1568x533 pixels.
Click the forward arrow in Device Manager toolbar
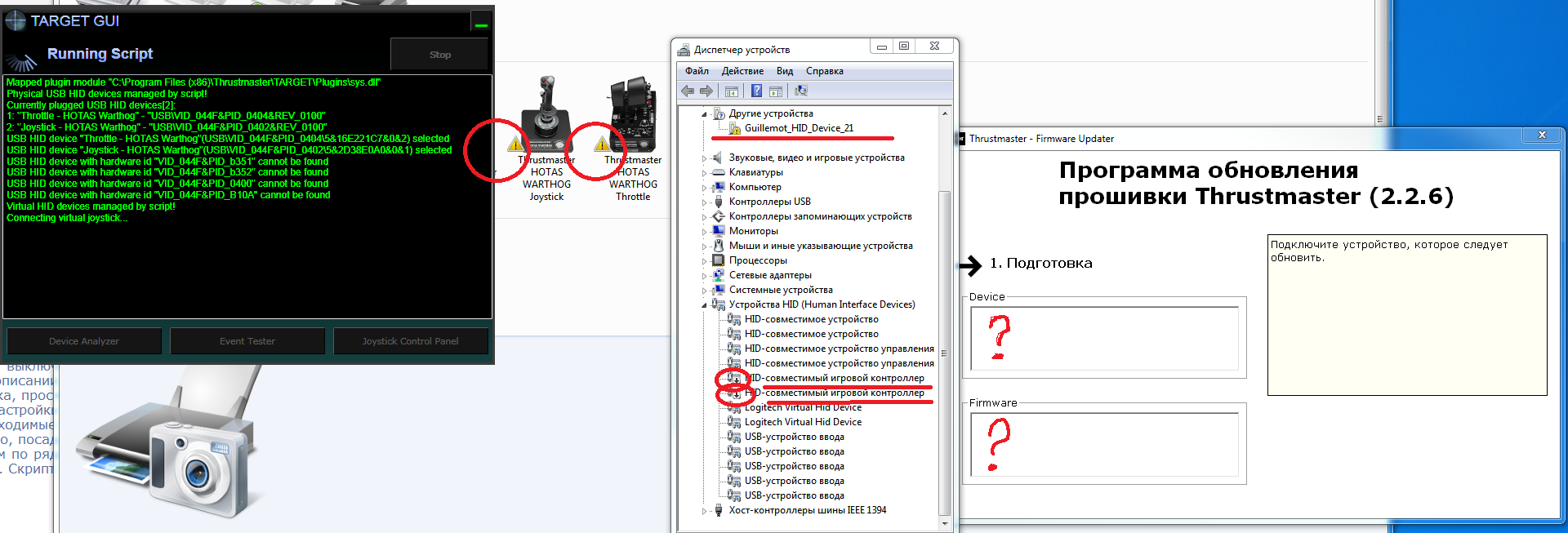pyautogui.click(x=706, y=91)
